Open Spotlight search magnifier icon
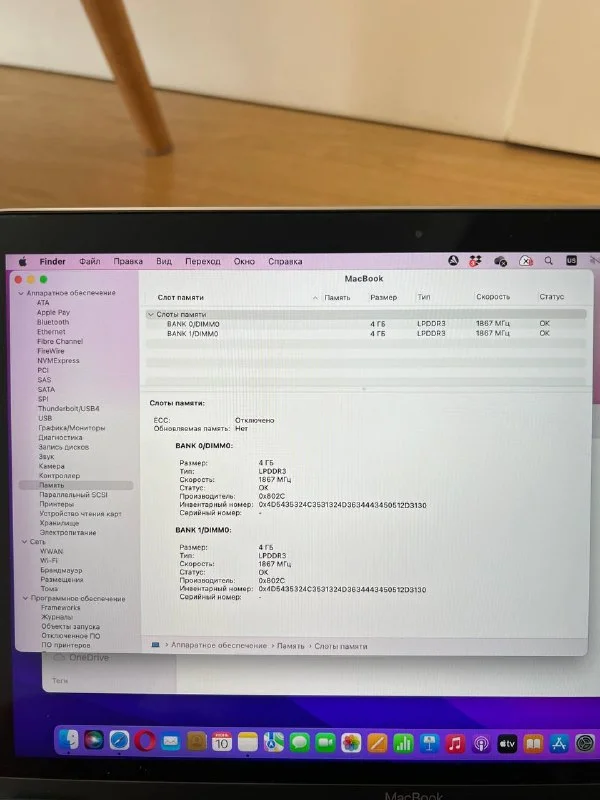The height and width of the screenshot is (800, 600). click(548, 261)
